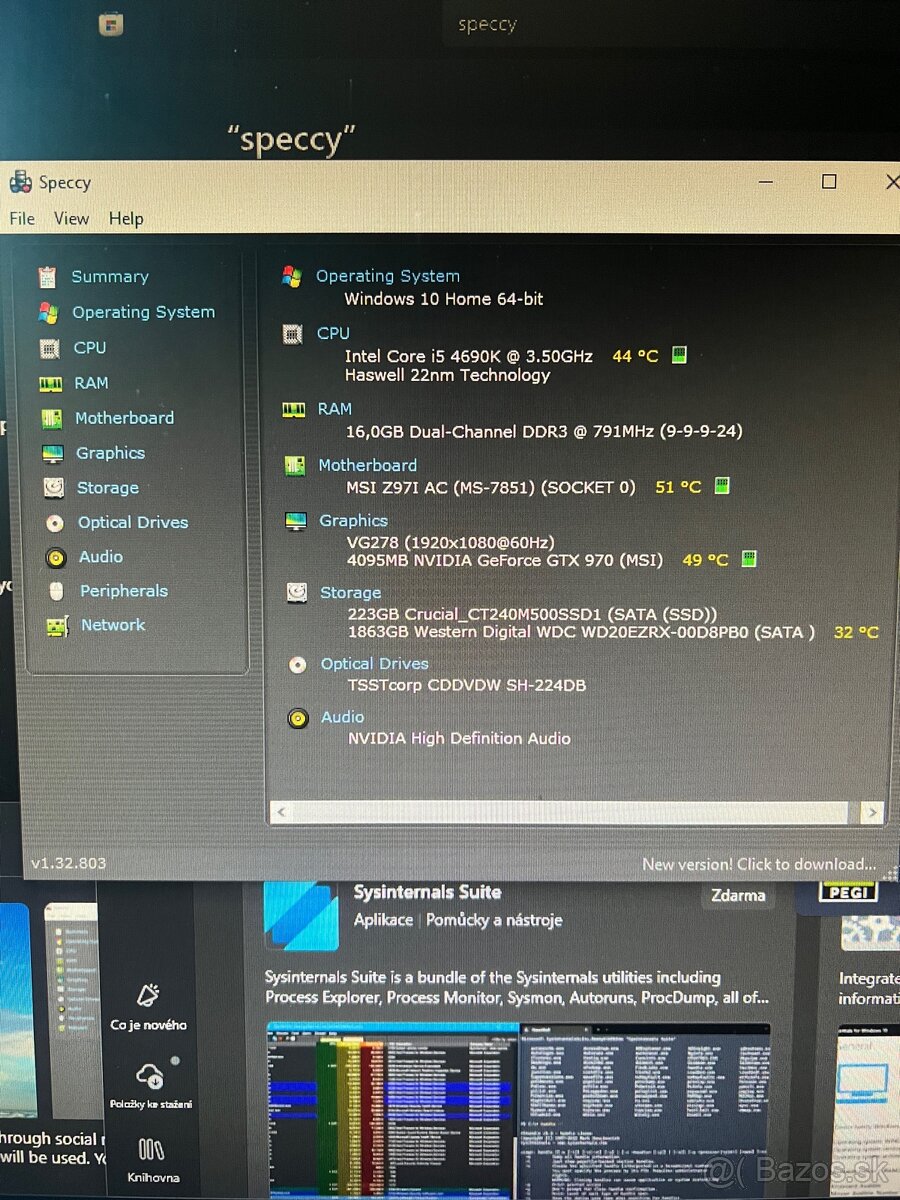
Task: Open the Help menu button
Action: 126,218
